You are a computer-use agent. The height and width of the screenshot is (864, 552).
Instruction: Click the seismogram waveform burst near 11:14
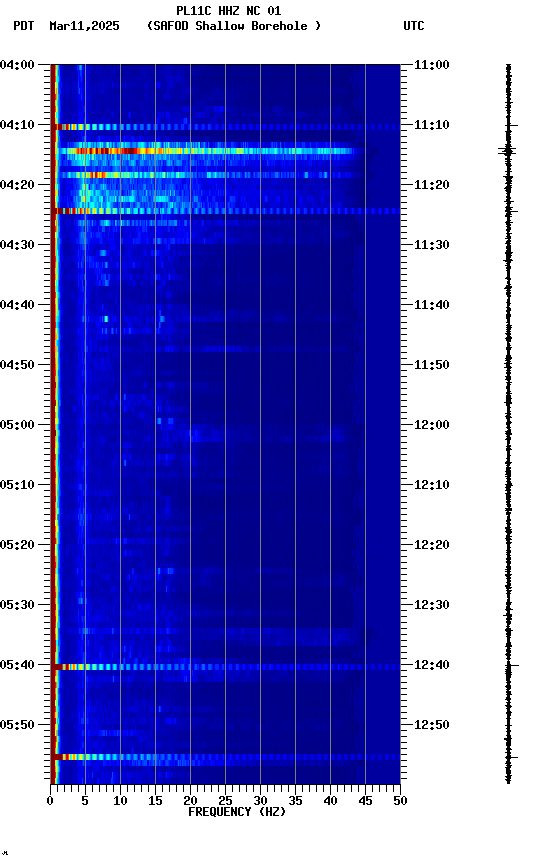coord(508,150)
